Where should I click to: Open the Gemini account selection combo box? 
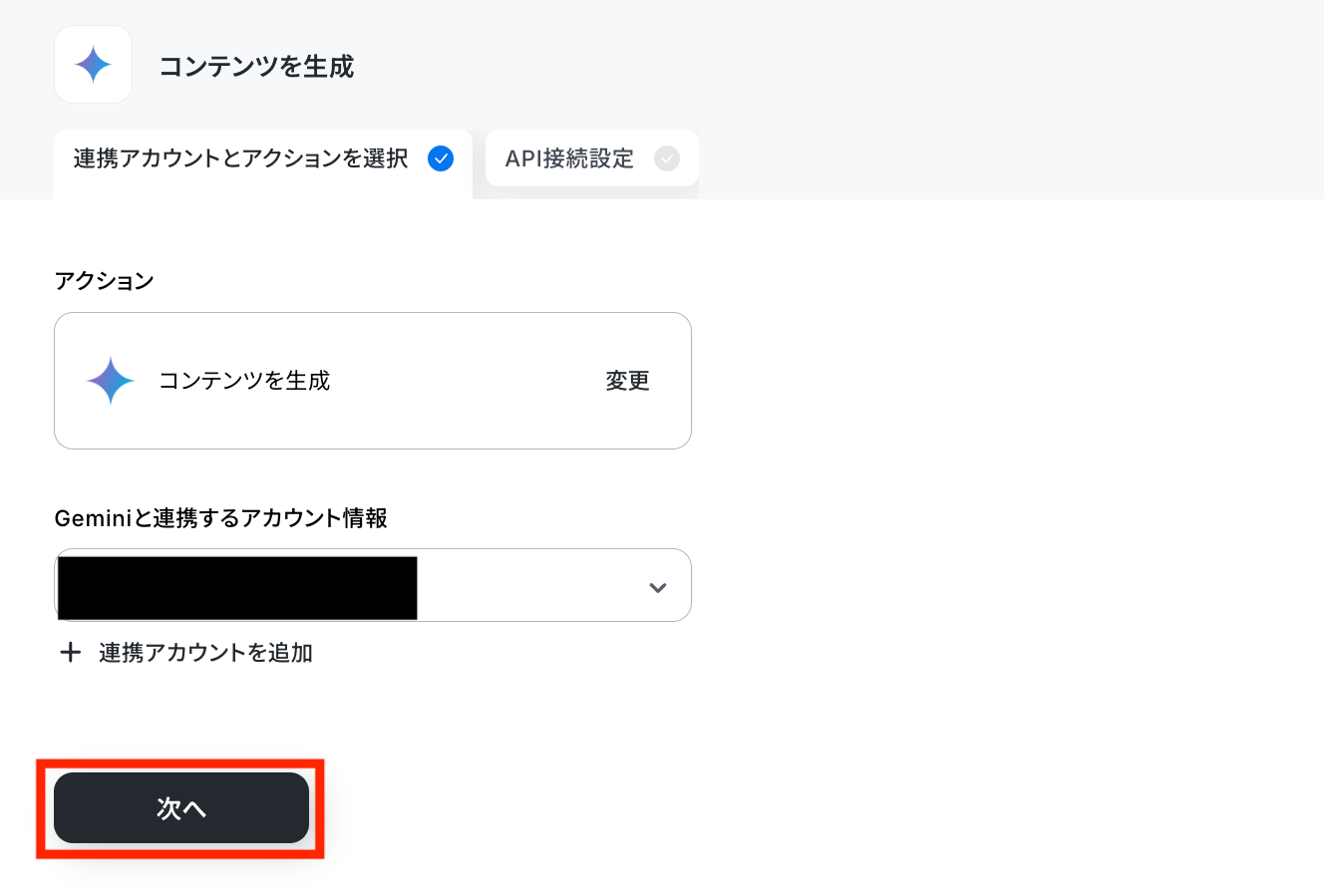[x=373, y=585]
